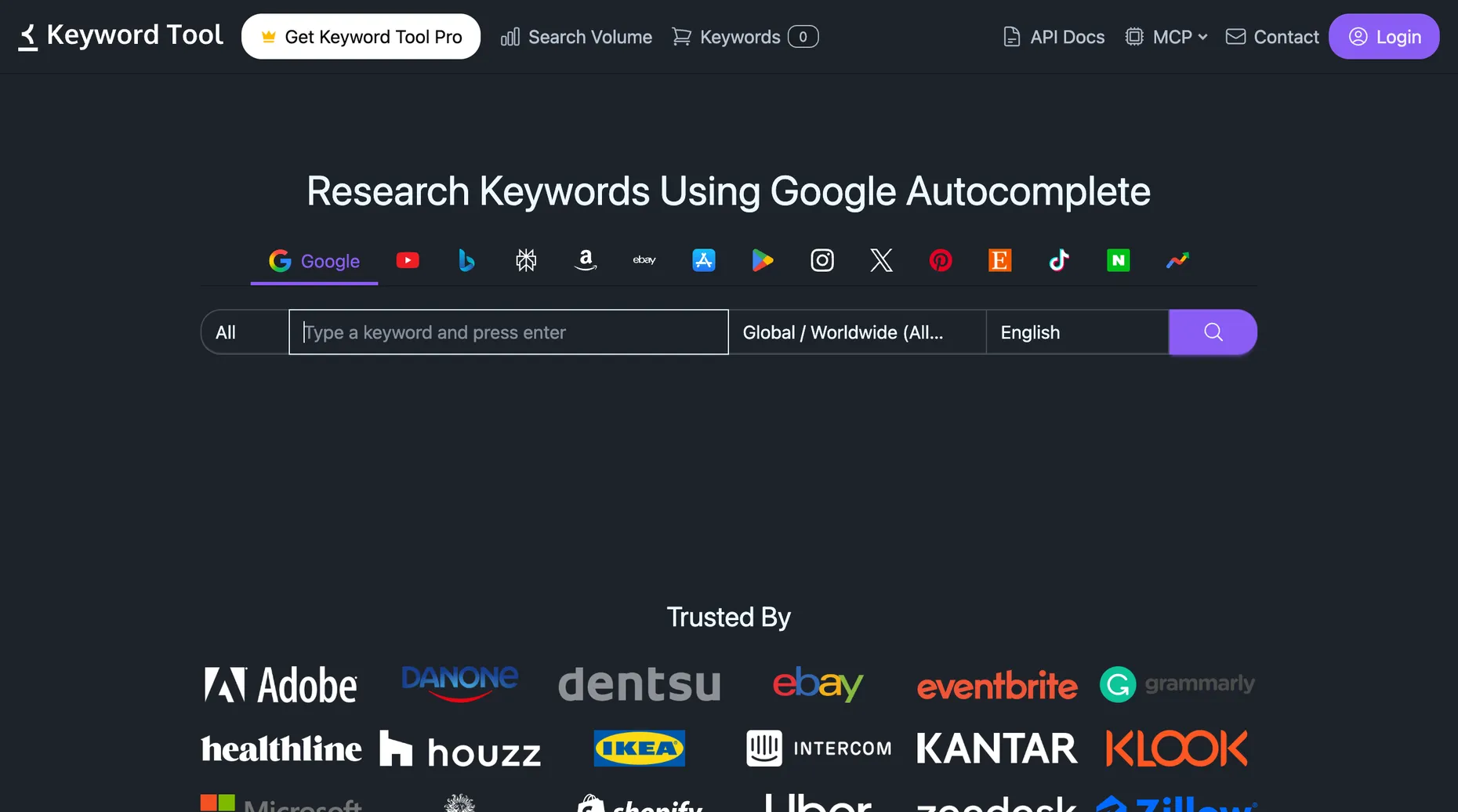Click the eventbrite logo
The image size is (1458, 812).
997,686
